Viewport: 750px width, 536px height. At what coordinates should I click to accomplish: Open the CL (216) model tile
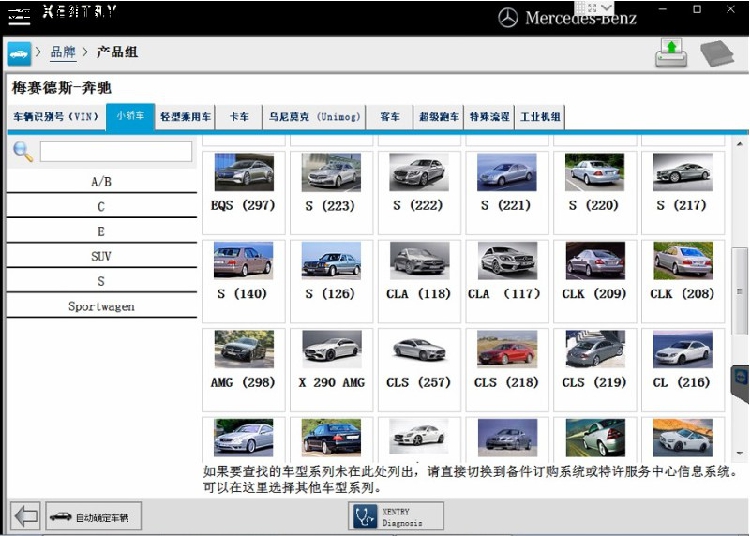pos(683,369)
